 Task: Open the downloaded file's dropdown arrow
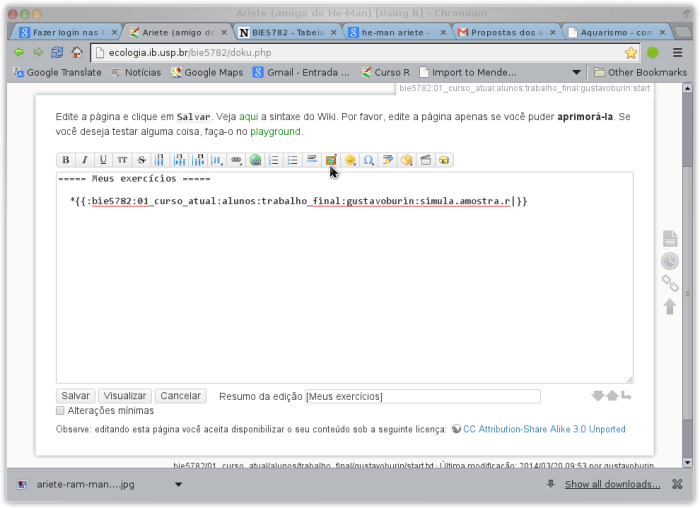coord(178,485)
